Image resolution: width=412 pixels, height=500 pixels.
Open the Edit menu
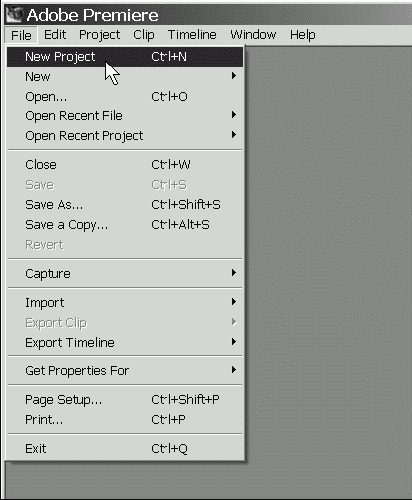55,35
